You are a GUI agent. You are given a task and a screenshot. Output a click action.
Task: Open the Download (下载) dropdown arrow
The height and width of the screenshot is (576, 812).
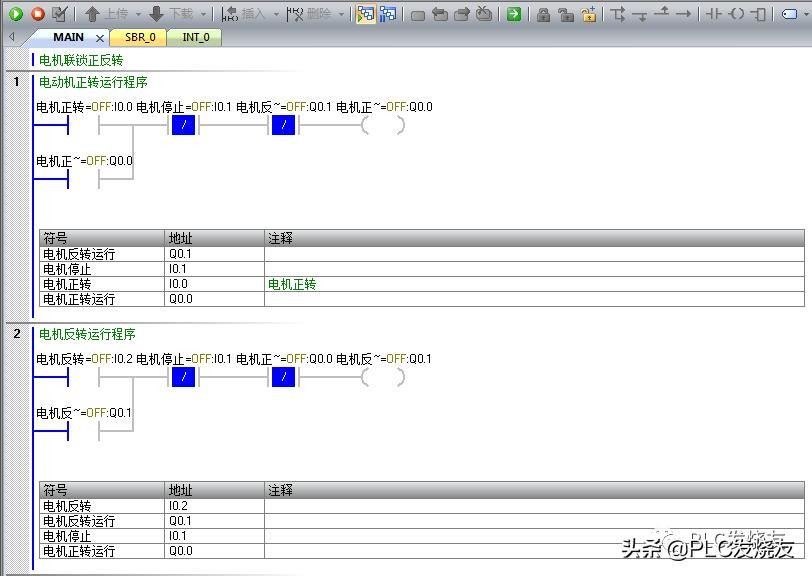pos(203,14)
